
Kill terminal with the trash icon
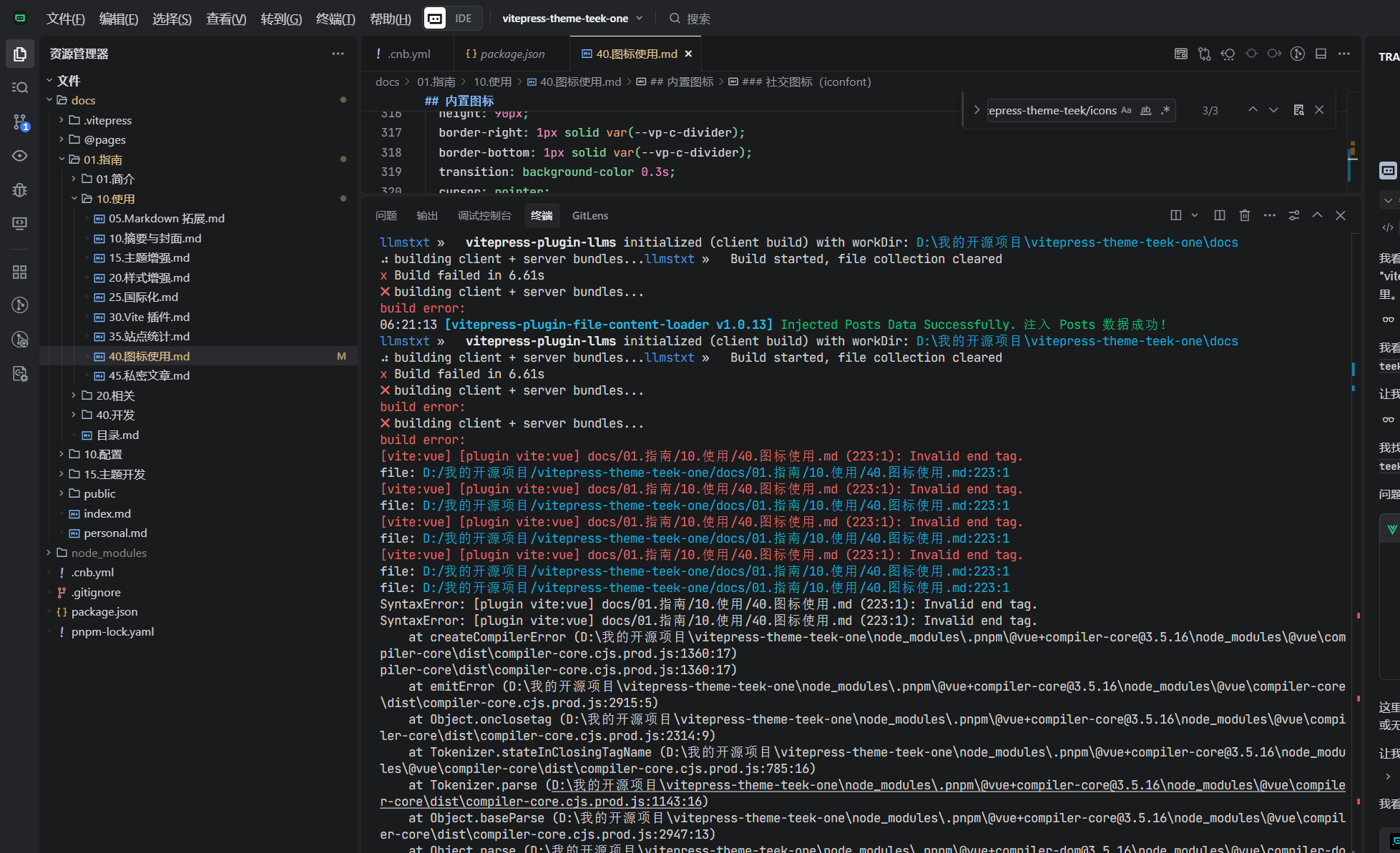tap(1245, 215)
